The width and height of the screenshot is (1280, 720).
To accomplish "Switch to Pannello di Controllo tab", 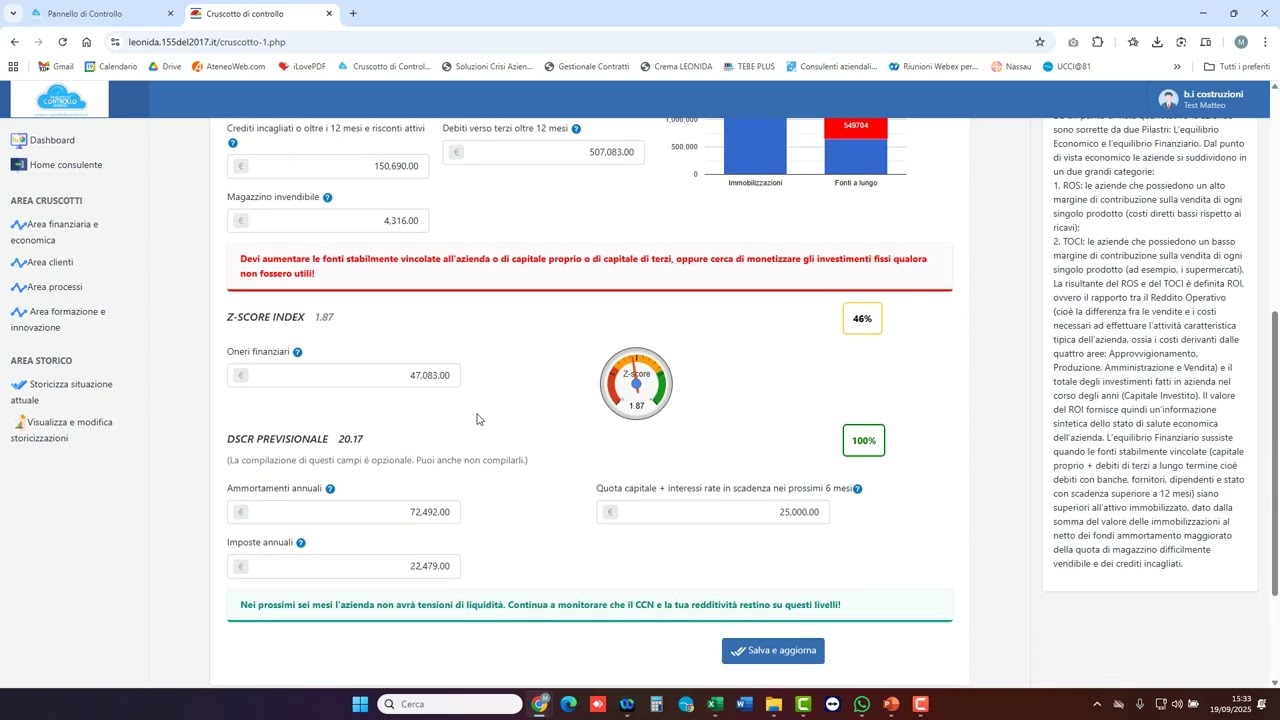I will [85, 14].
